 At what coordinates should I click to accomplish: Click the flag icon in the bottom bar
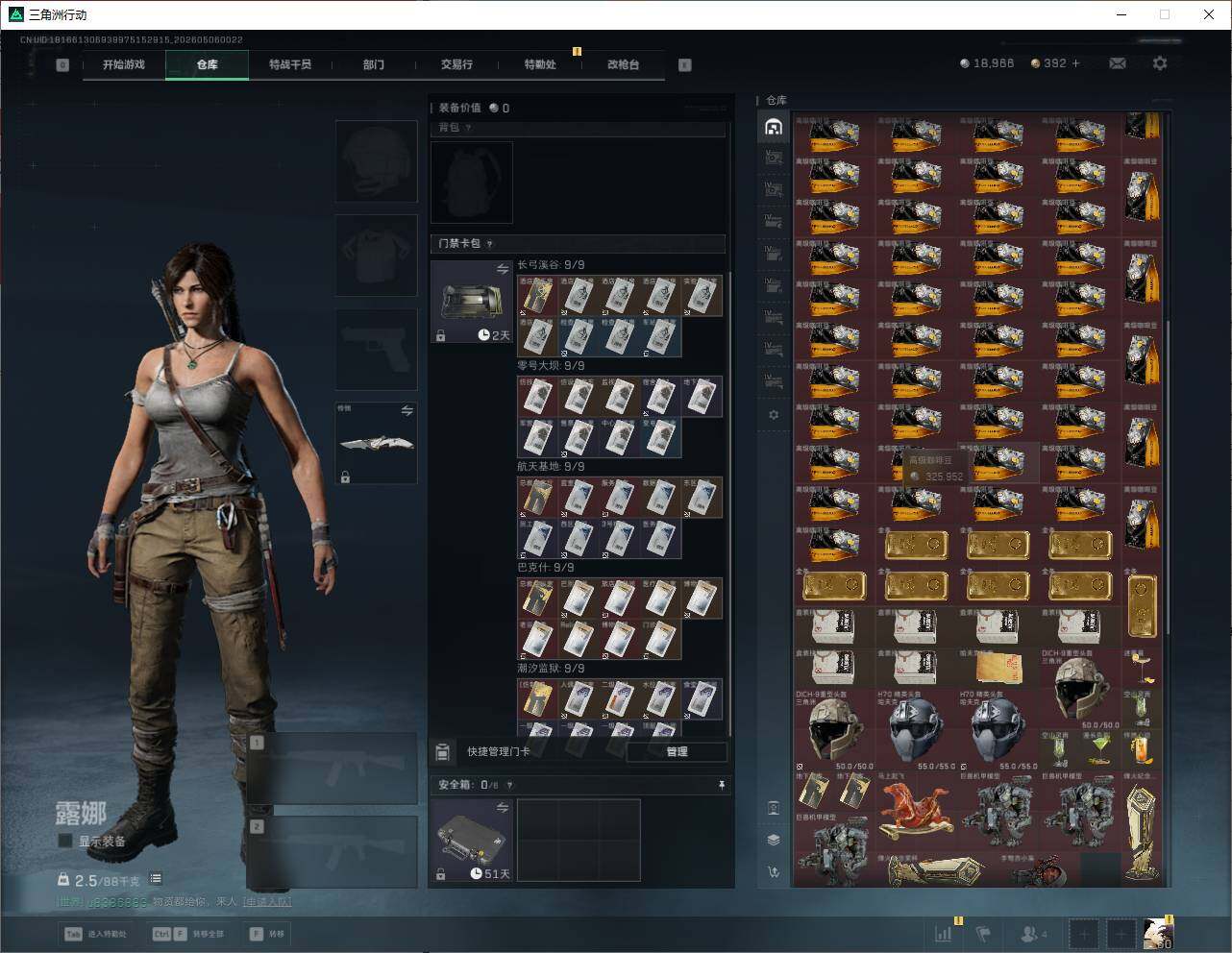(x=983, y=933)
